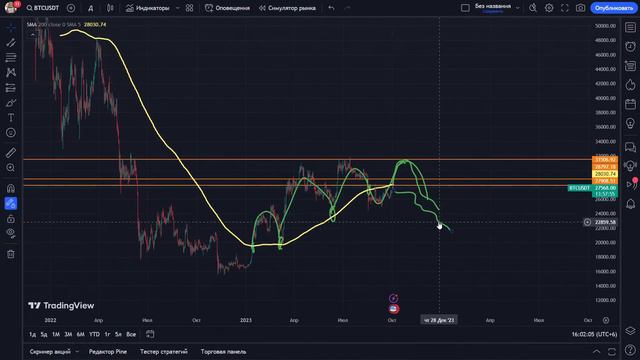Click the Опубликовать button
This screenshot has width=640, height=360.
(614, 8)
